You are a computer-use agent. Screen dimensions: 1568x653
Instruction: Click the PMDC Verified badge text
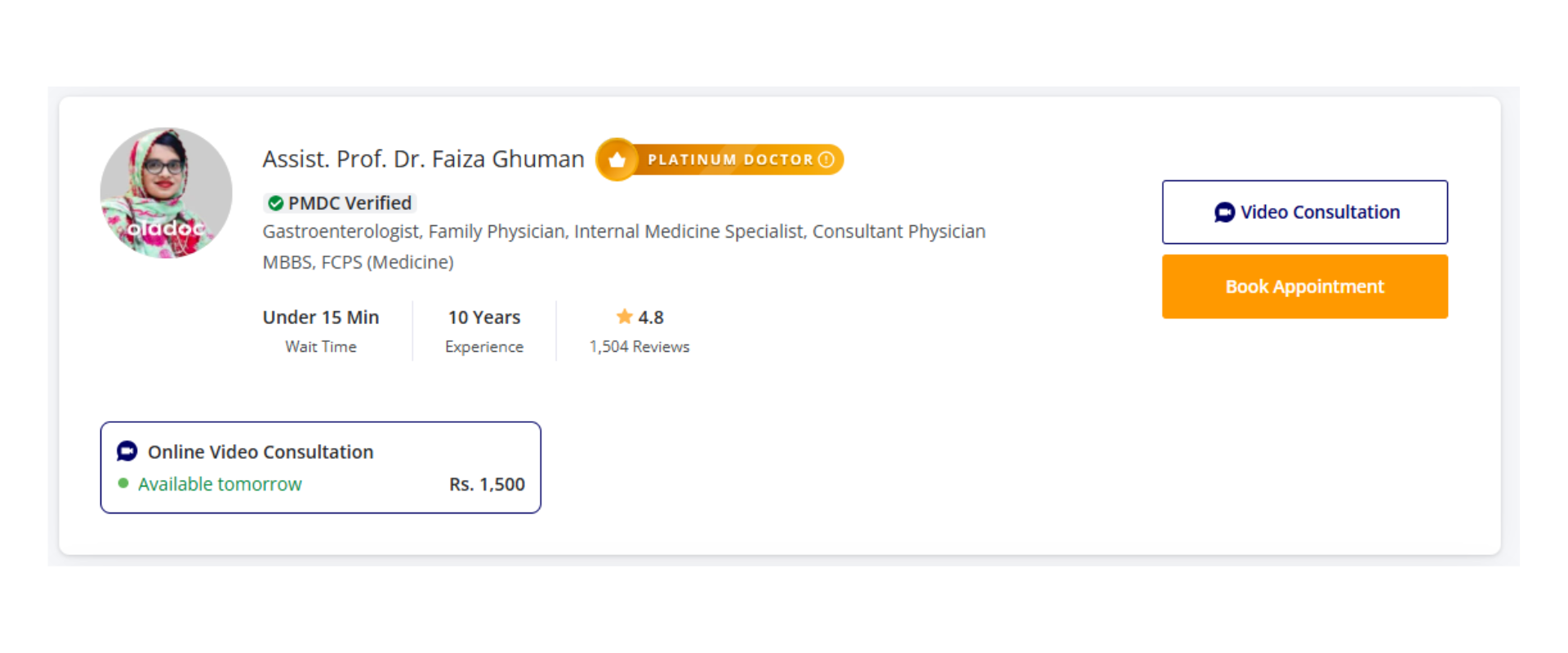point(350,203)
